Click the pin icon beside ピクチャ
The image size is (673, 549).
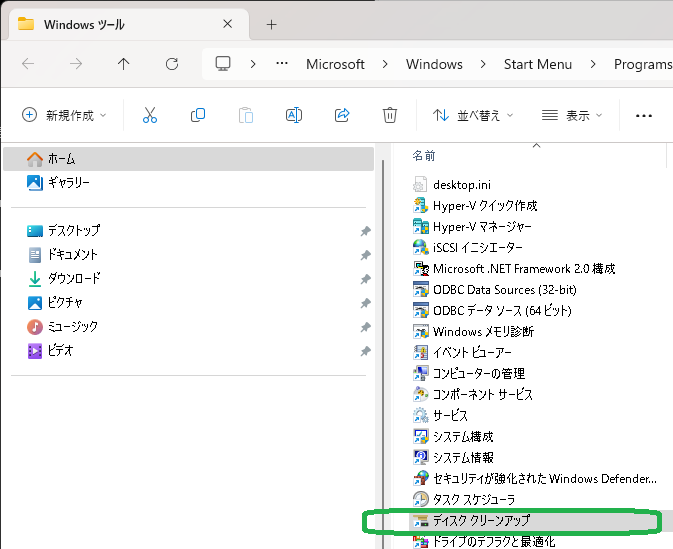(365, 303)
